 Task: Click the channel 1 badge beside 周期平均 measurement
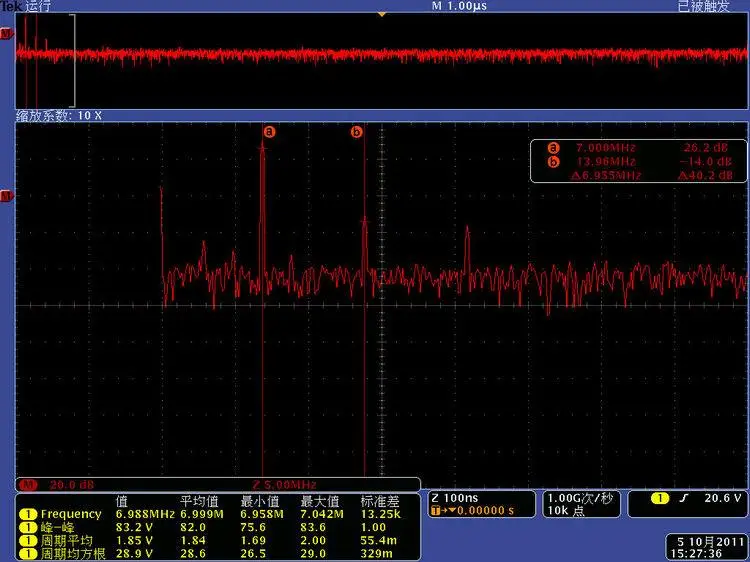(x=29, y=538)
